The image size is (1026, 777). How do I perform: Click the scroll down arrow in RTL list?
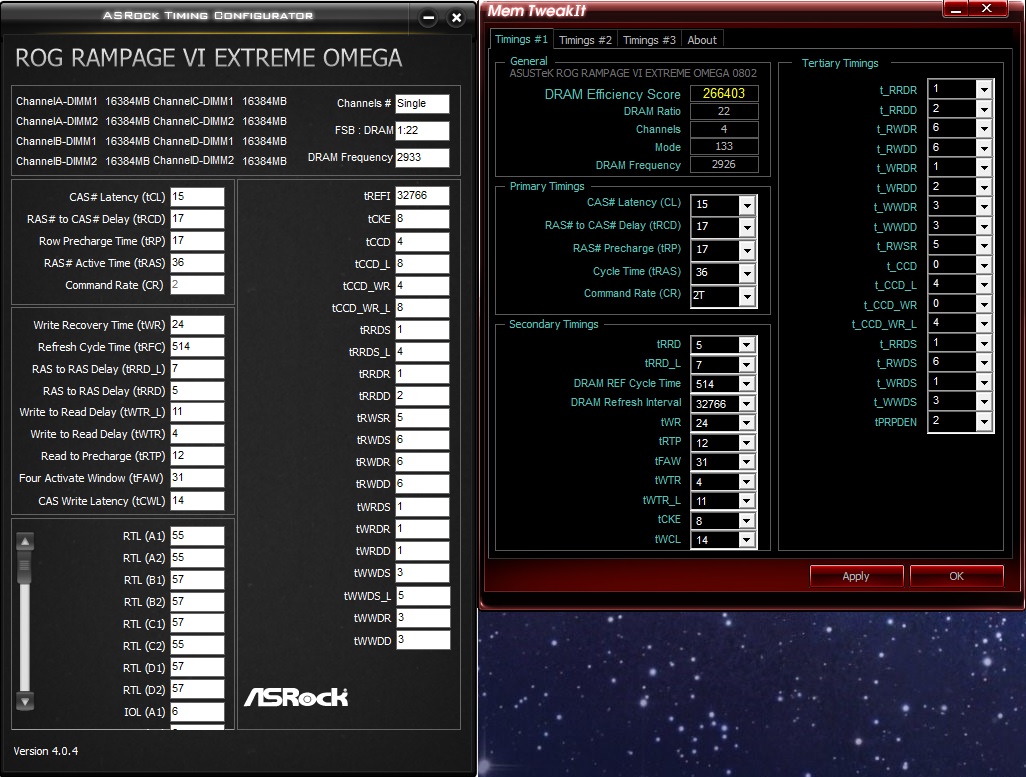click(x=25, y=702)
